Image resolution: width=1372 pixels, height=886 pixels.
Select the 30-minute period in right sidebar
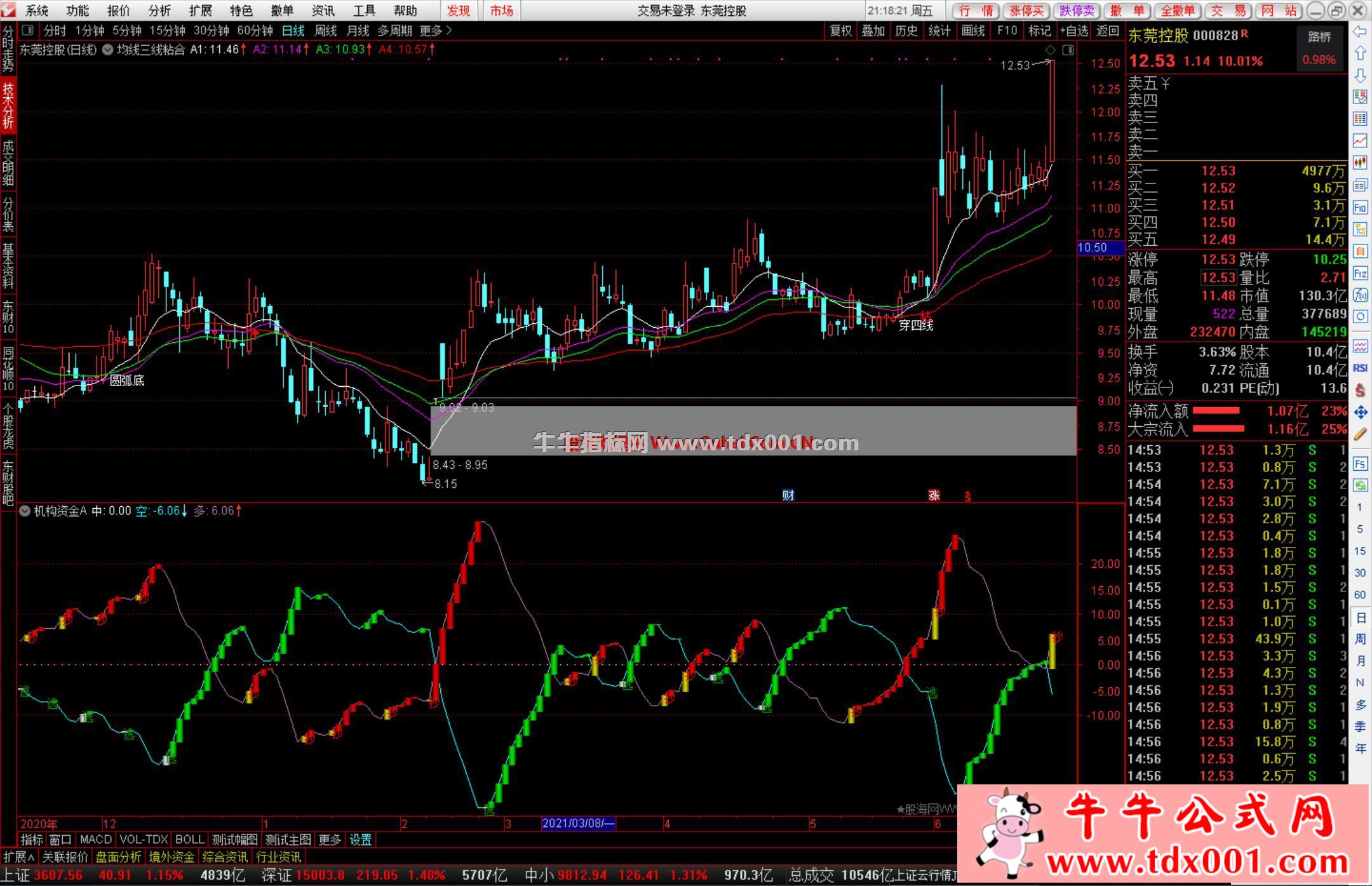1360,573
